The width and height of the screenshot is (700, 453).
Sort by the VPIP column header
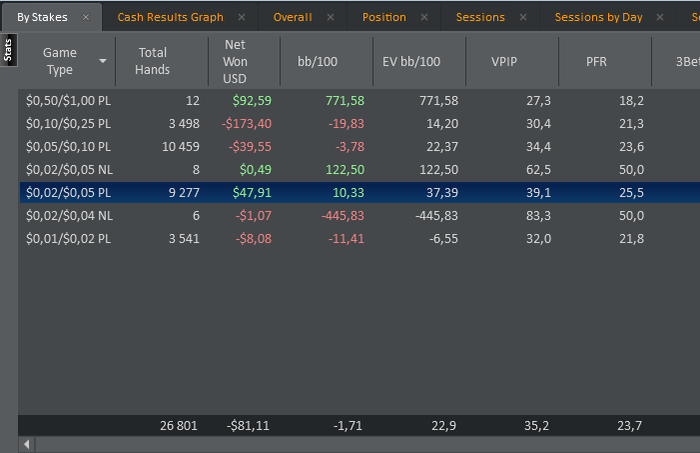click(x=504, y=61)
